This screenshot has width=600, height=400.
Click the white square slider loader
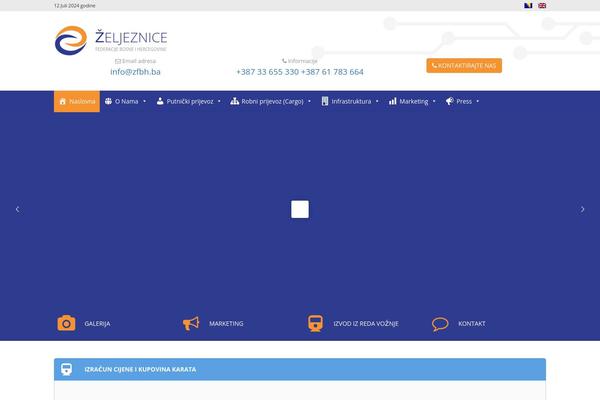point(300,209)
